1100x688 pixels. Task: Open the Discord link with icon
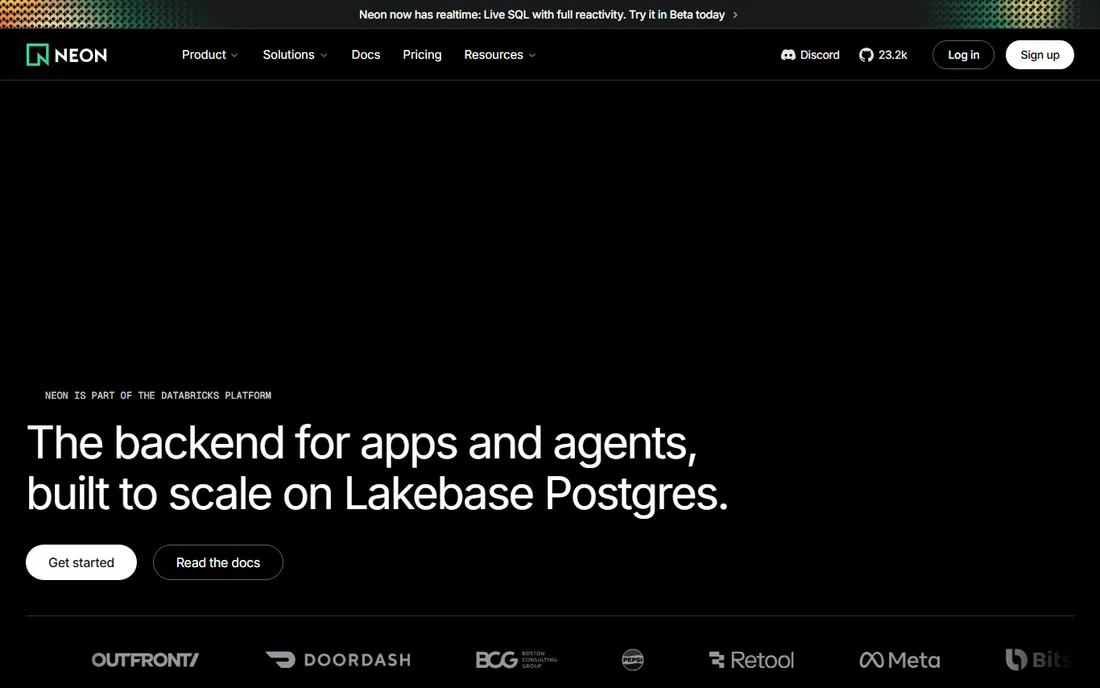pos(810,55)
